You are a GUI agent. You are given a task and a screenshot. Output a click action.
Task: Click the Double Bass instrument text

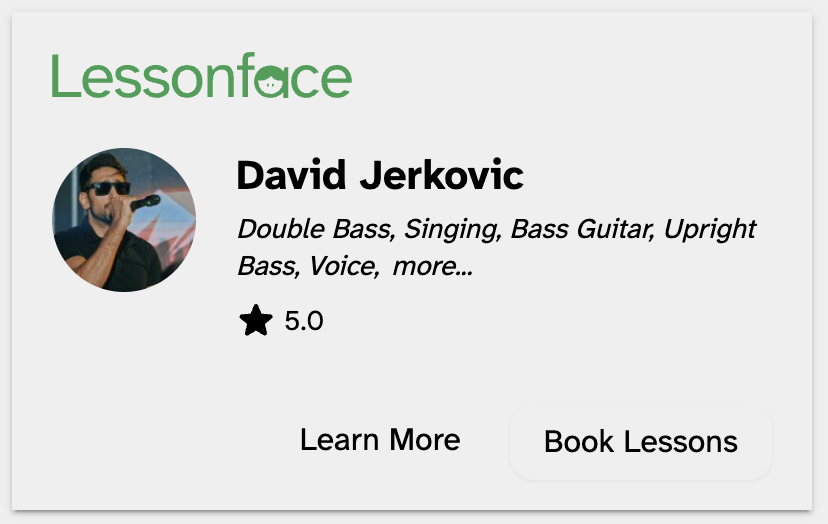click(313, 229)
